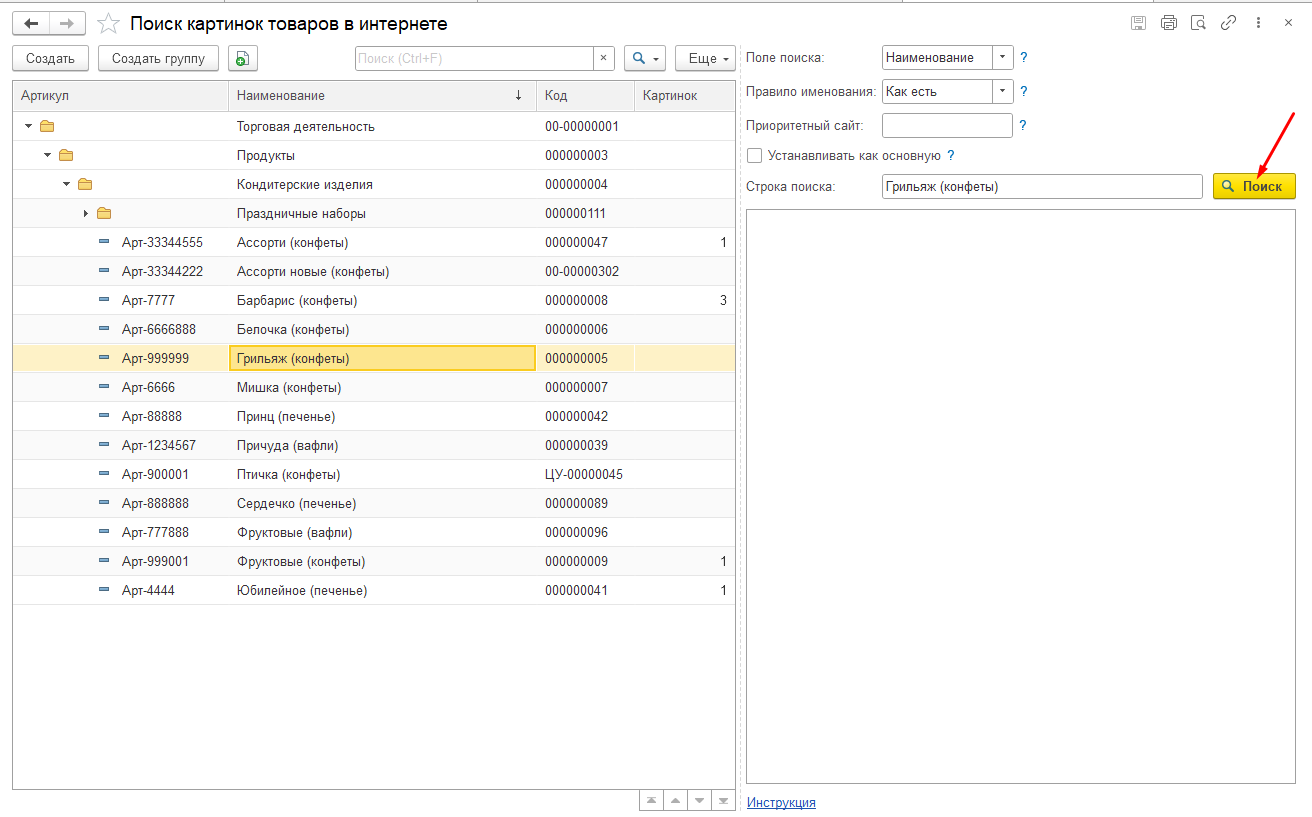Screen dimensions: 1312x817
Task: Print with the printer icon
Action: (x=1168, y=23)
